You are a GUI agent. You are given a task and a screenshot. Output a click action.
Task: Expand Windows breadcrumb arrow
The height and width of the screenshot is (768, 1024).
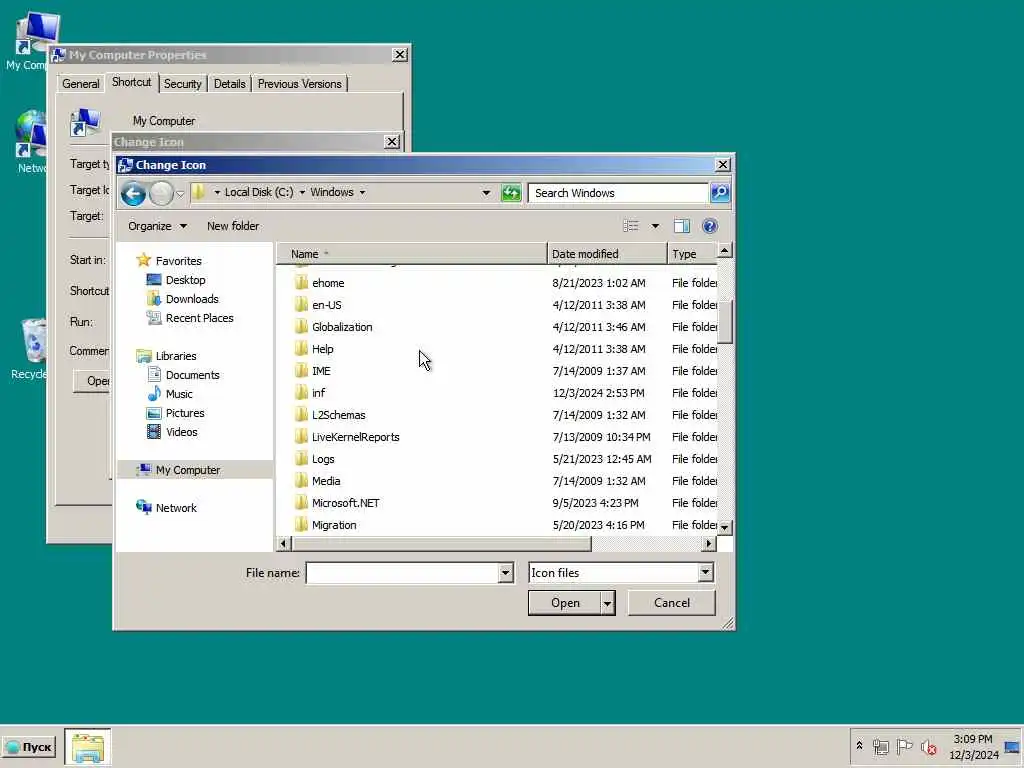pyautogui.click(x=362, y=192)
